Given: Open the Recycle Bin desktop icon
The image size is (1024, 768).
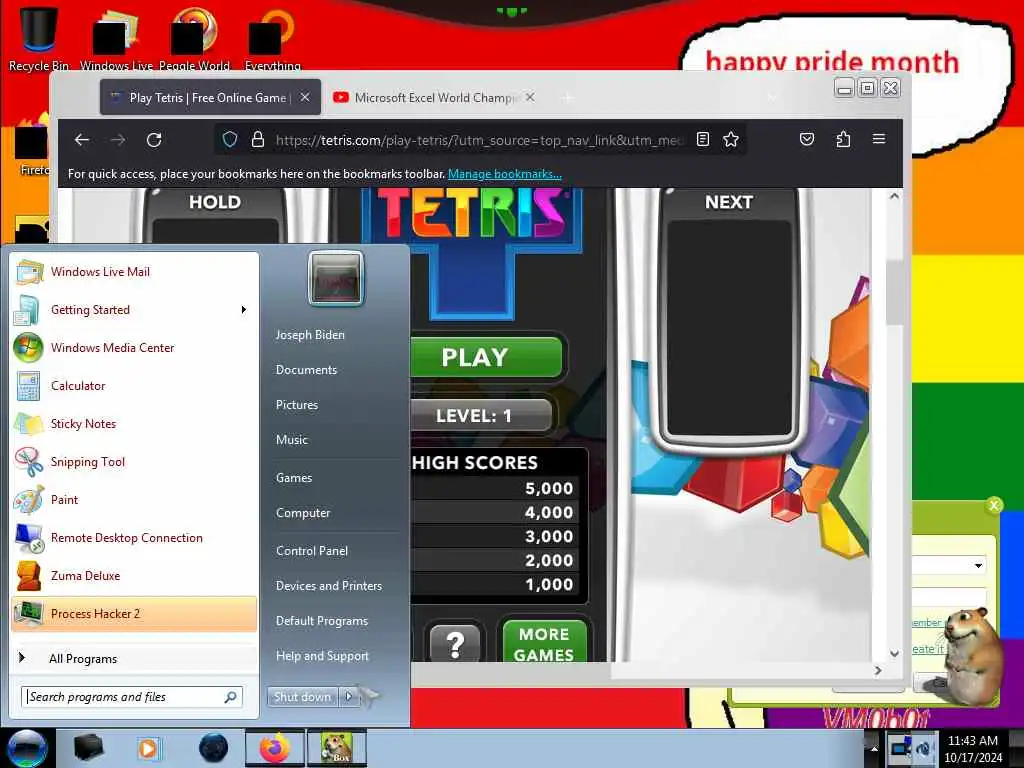Looking at the screenshot, I should pyautogui.click(x=38, y=38).
